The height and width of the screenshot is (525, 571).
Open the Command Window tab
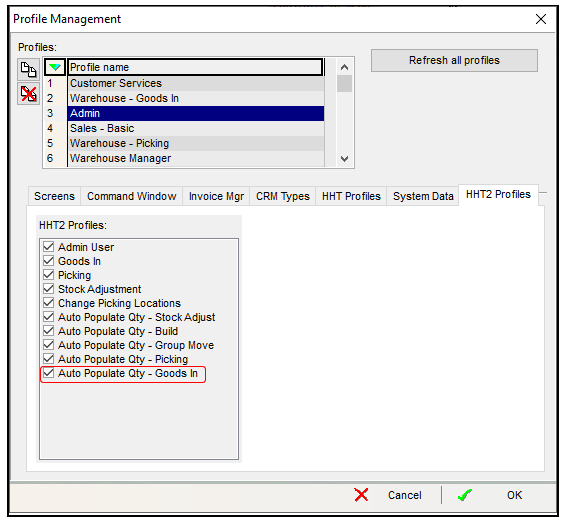click(x=131, y=196)
